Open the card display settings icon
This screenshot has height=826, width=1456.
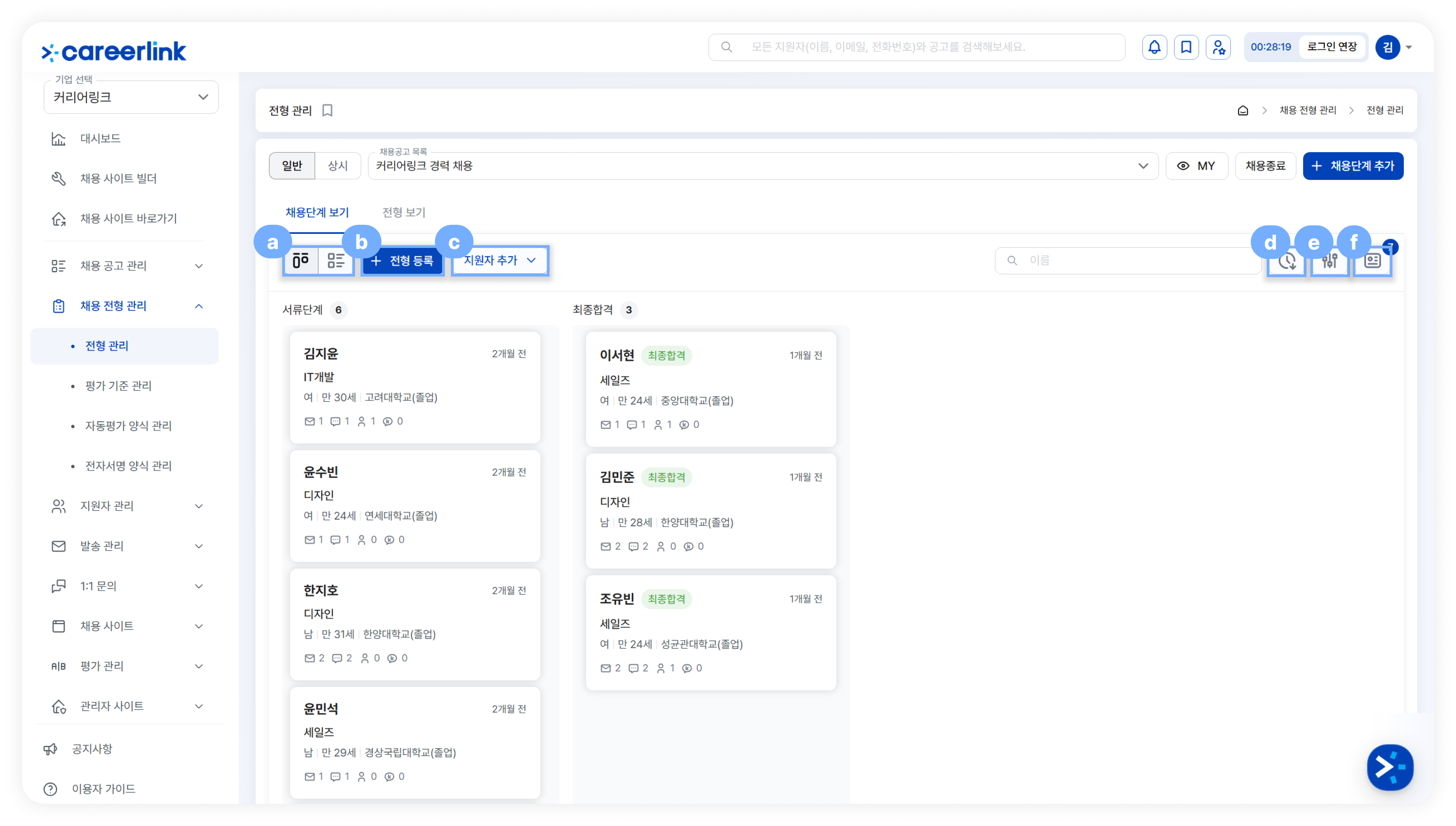pos(1372,260)
